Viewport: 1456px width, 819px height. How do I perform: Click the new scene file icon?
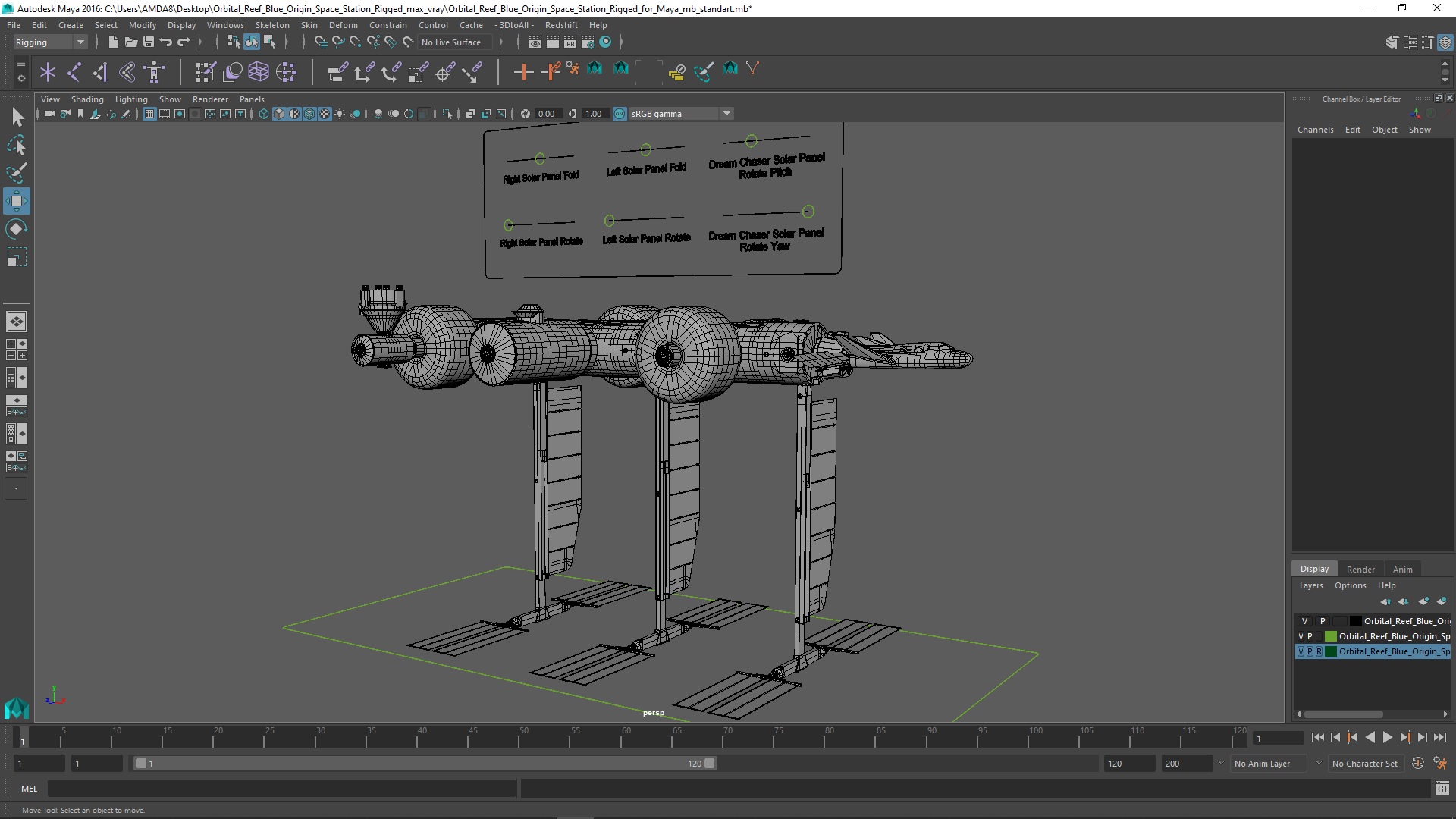click(113, 42)
